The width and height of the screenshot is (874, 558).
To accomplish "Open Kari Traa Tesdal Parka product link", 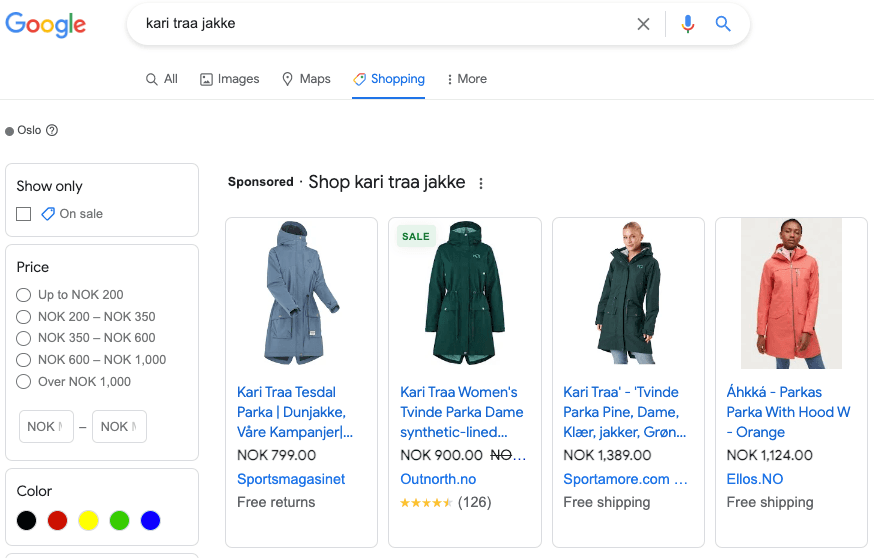I will tap(295, 413).
